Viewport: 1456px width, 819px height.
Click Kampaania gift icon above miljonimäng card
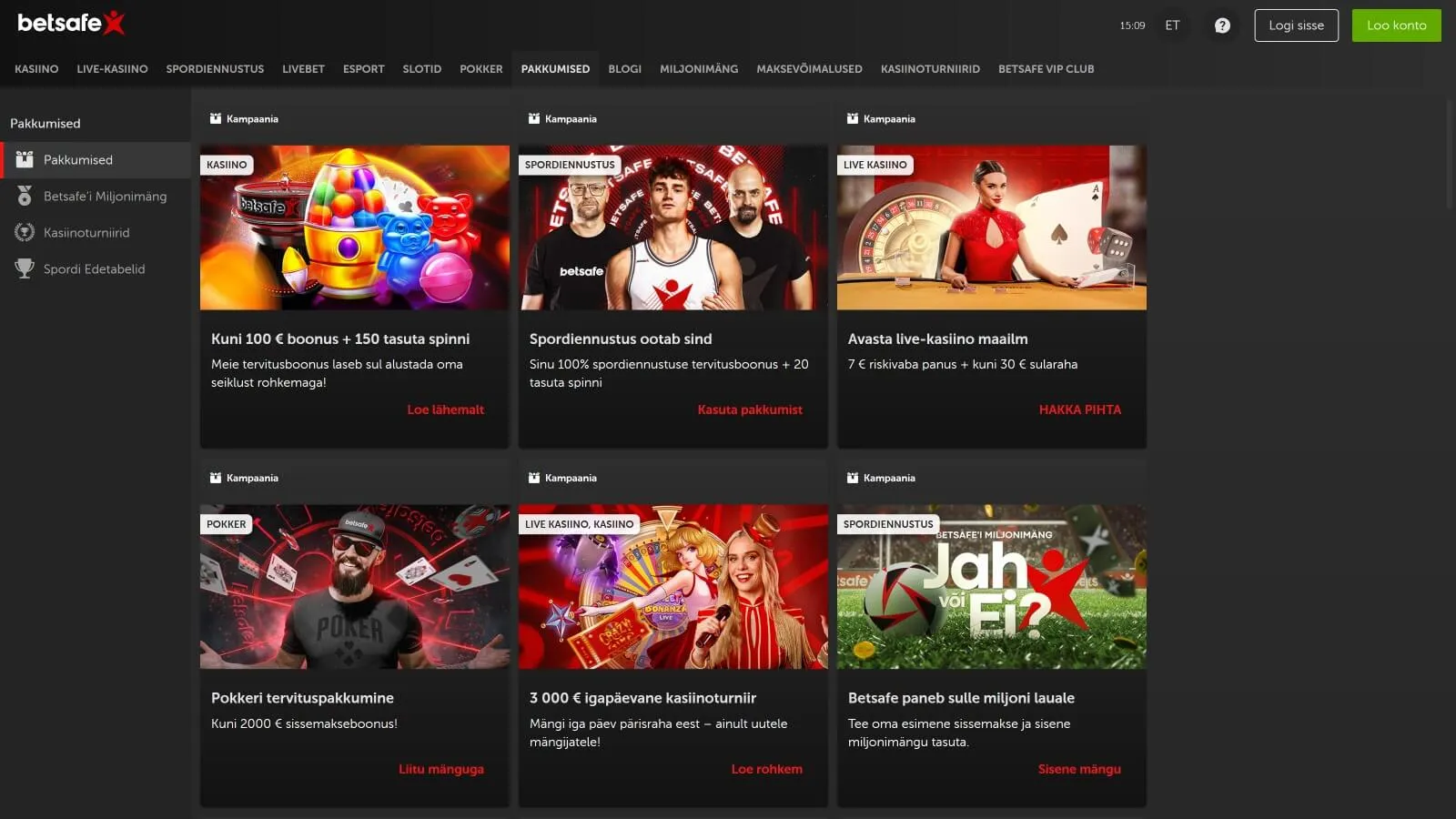point(853,478)
